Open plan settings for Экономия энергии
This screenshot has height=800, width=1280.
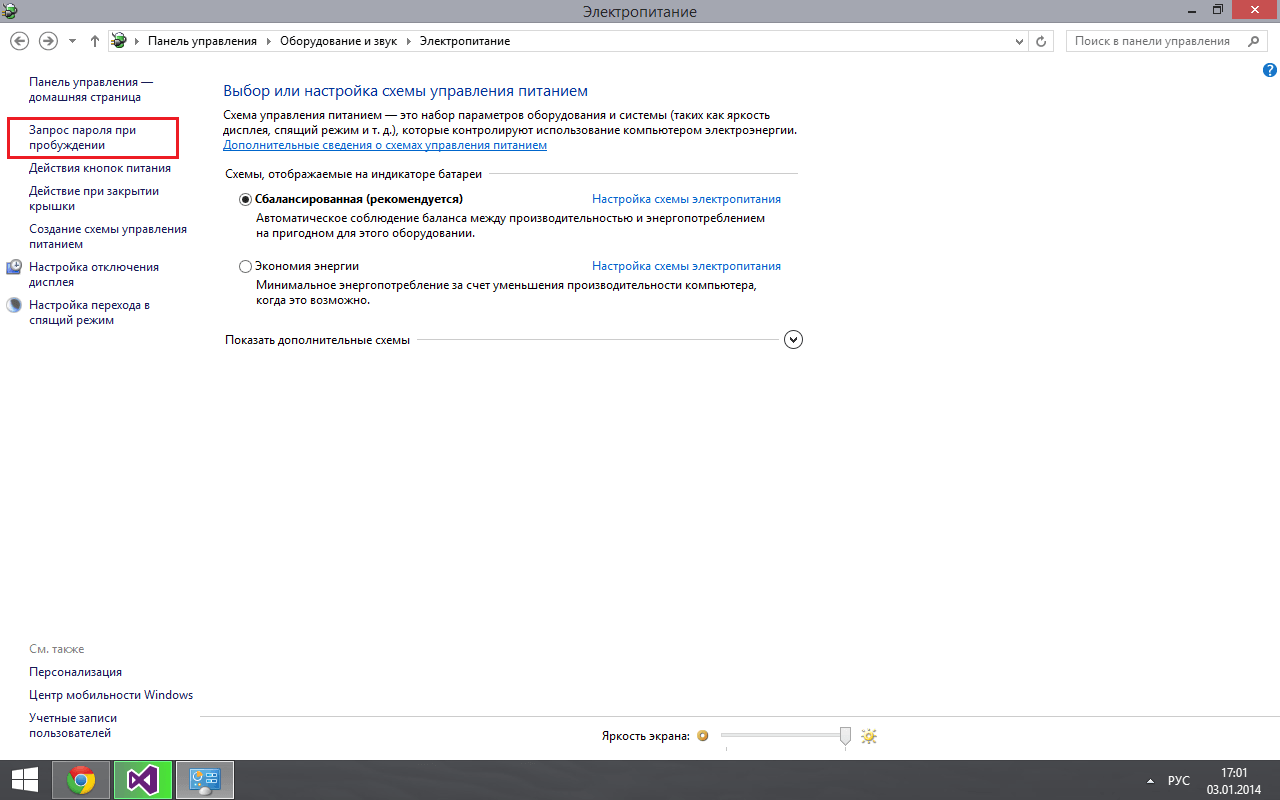pyautogui.click(x=686, y=266)
